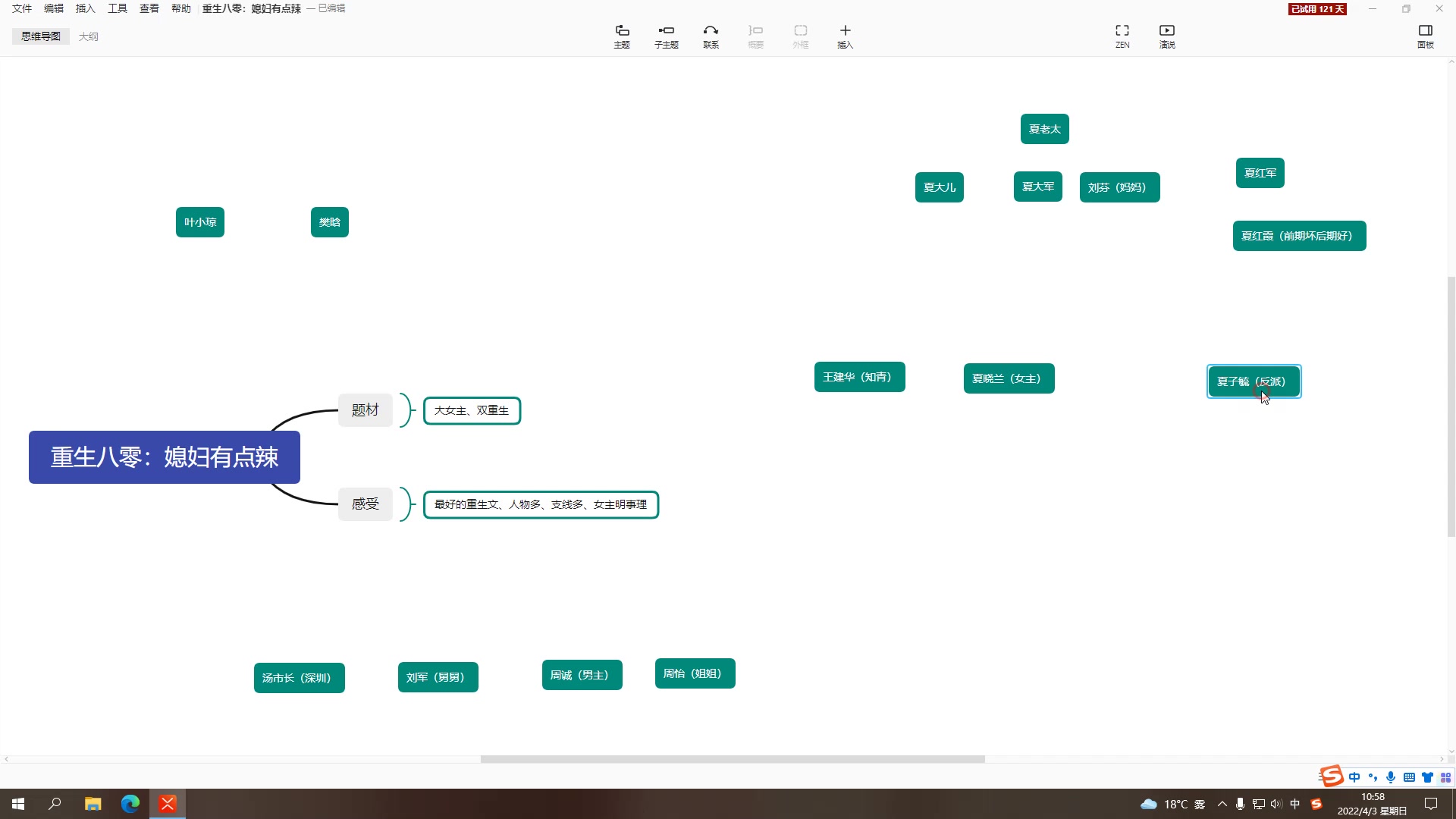Screen dimensions: 1456x819
Task: Open the 插入 menu in the menu bar
Action: (x=86, y=8)
